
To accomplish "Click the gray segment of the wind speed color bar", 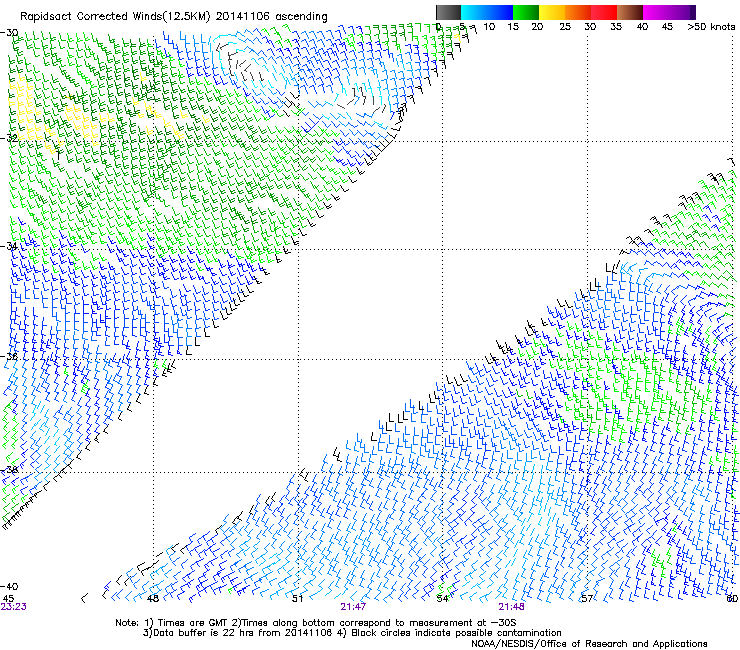I will click(448, 12).
